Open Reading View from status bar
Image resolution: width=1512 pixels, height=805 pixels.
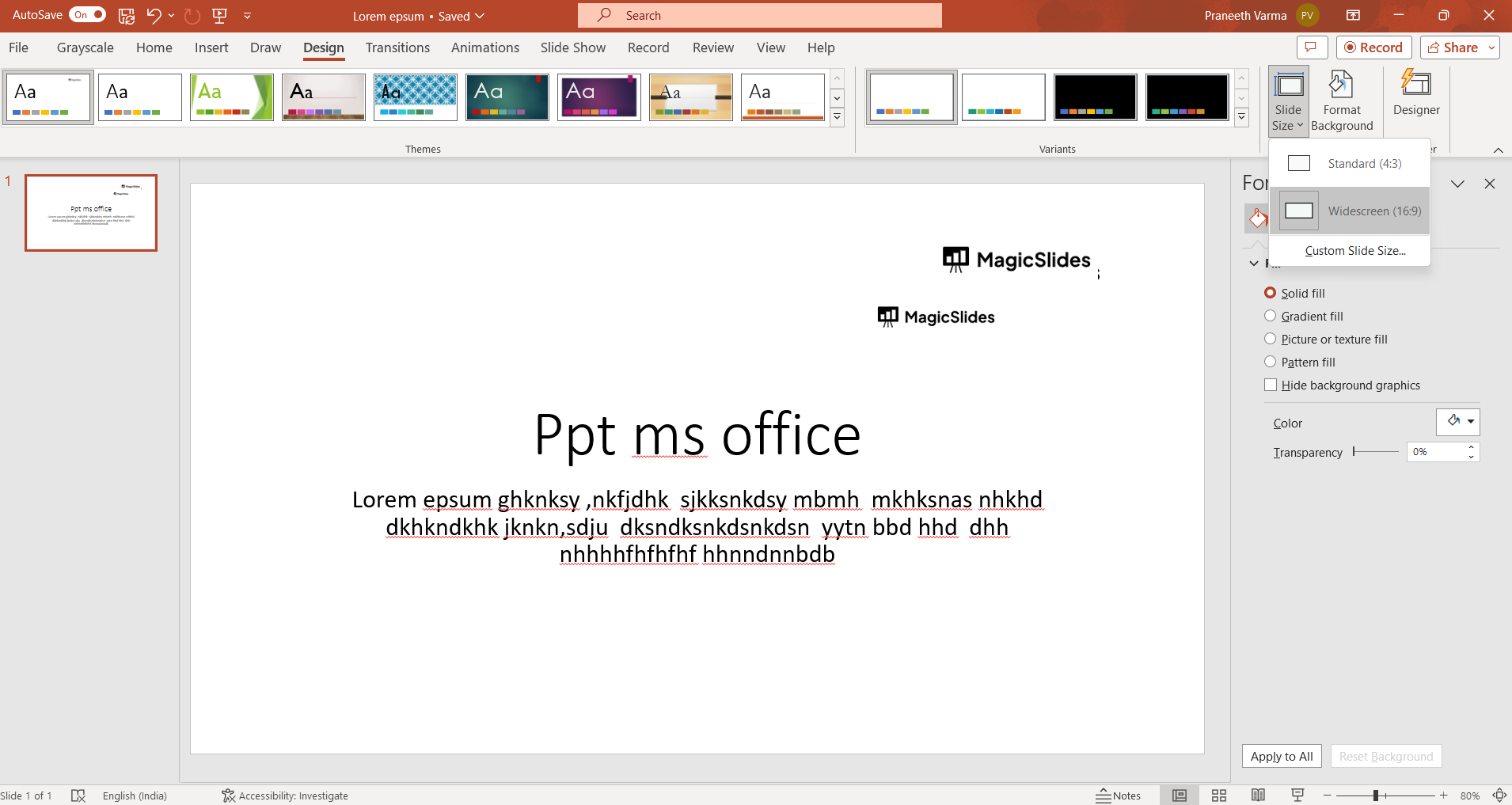click(1258, 796)
